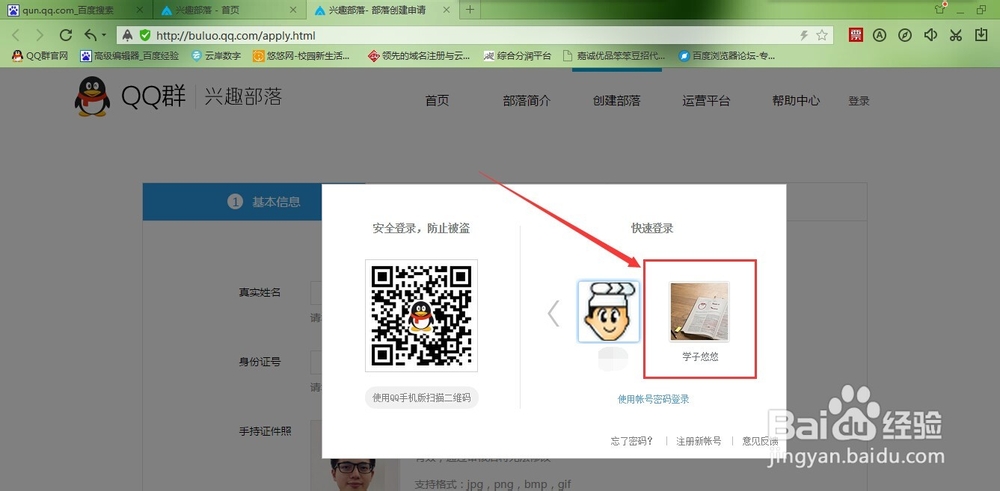
Task: Close the 兴趣部落 - 首页 tab
Action: [x=293, y=10]
